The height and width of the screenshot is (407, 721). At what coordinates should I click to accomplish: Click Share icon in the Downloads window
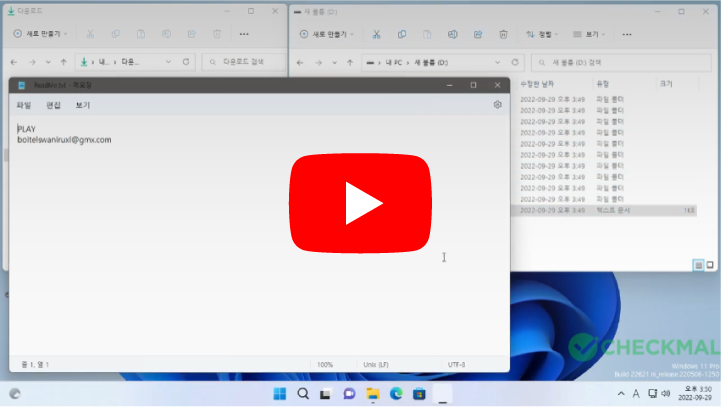point(191,34)
